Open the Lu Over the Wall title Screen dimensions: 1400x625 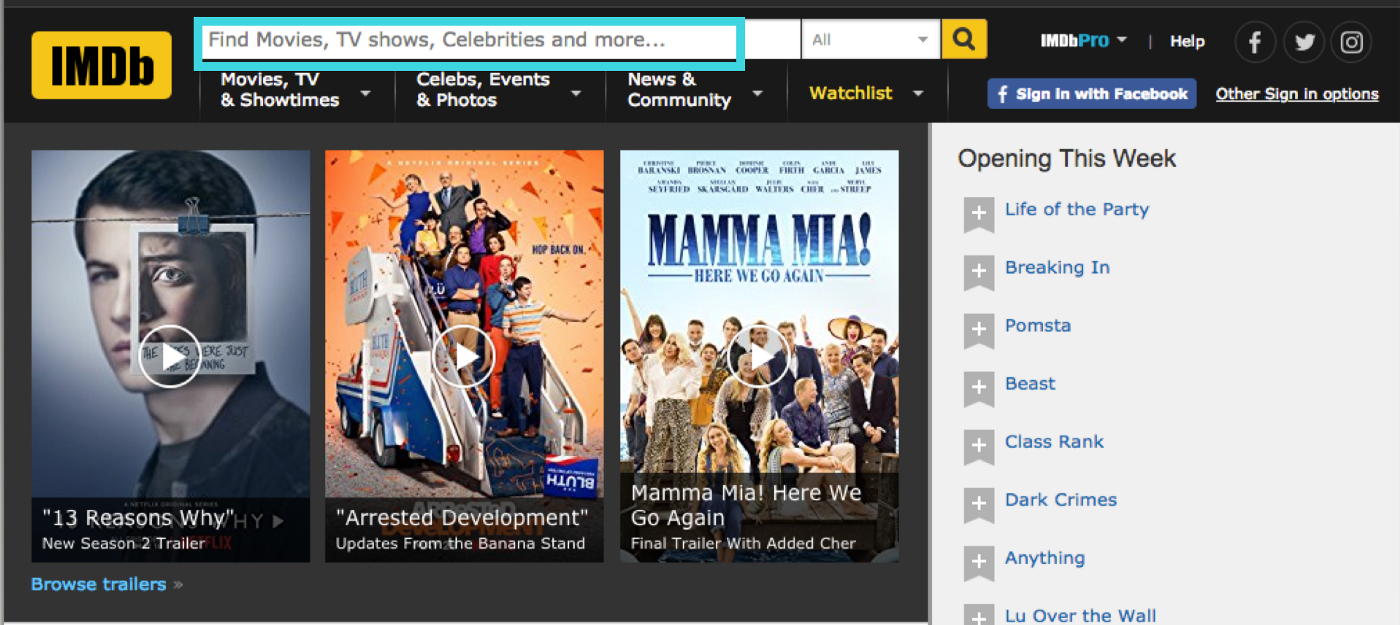pyautogui.click(x=1081, y=615)
